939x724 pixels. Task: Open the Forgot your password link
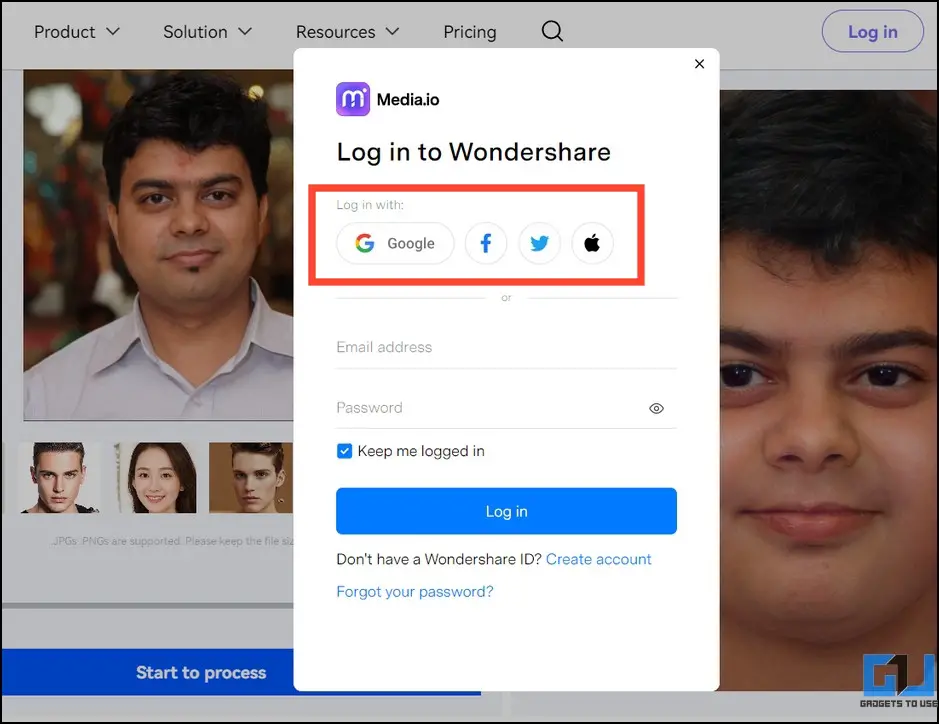point(414,592)
